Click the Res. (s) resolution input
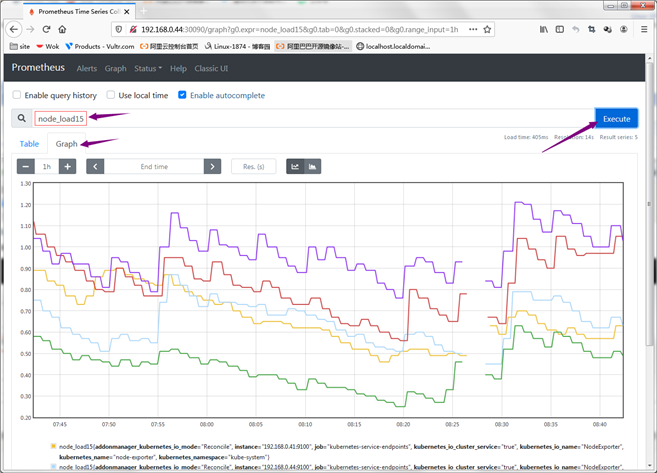The image size is (657, 473). [x=253, y=166]
